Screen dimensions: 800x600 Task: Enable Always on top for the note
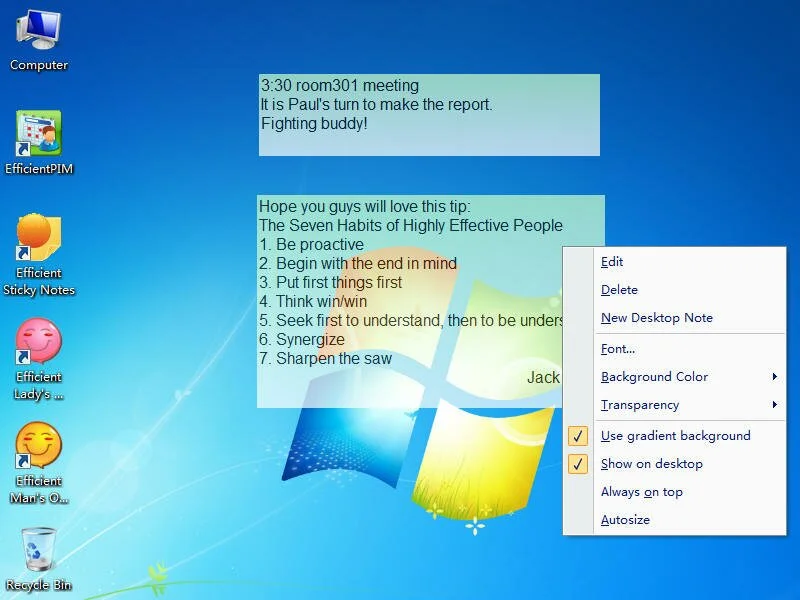click(641, 492)
